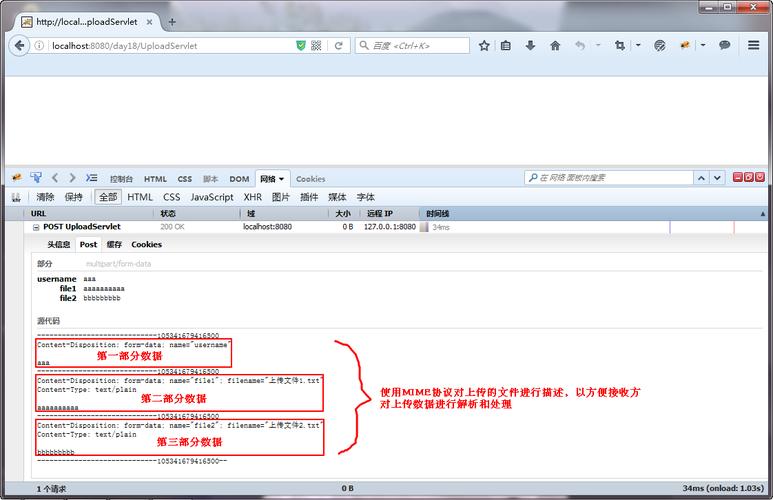Open the QR code icon in address bar
The width and height of the screenshot is (773, 500).
(316, 46)
